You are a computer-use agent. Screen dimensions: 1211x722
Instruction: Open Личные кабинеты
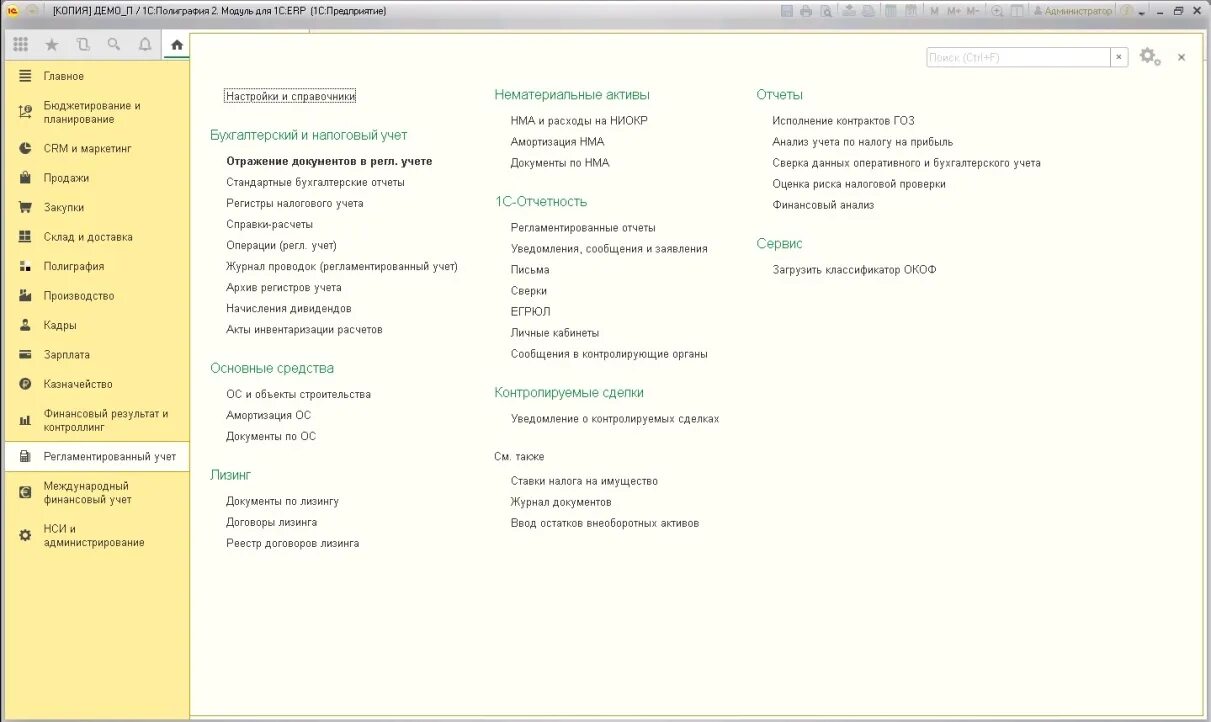coord(555,332)
